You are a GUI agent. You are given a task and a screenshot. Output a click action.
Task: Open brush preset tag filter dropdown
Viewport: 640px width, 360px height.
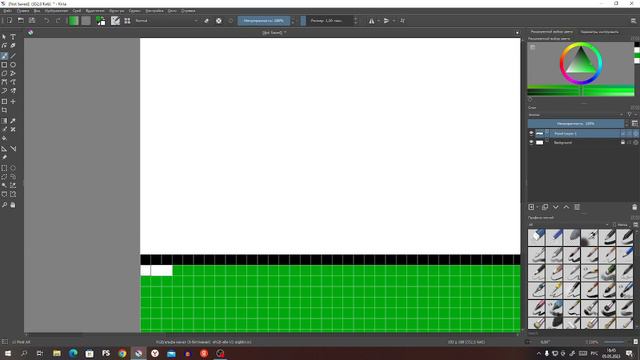tap(569, 224)
